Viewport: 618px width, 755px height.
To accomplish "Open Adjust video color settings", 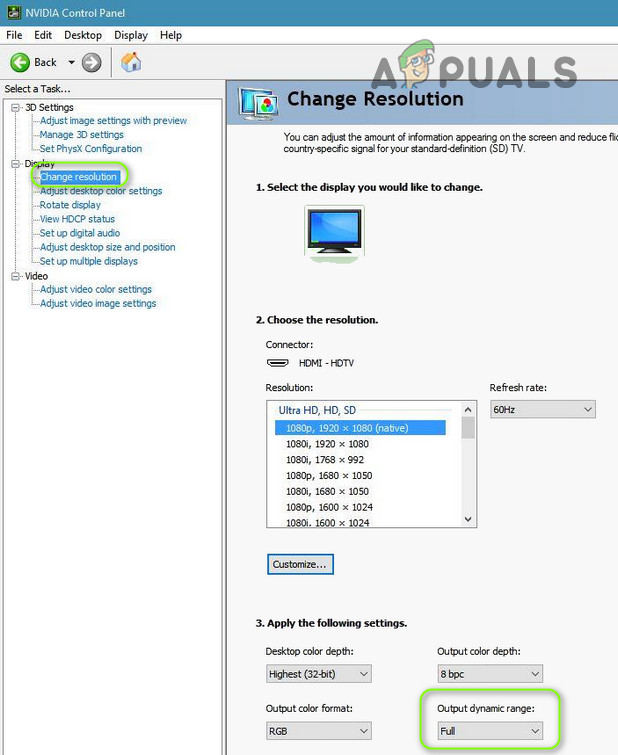I will [96, 289].
